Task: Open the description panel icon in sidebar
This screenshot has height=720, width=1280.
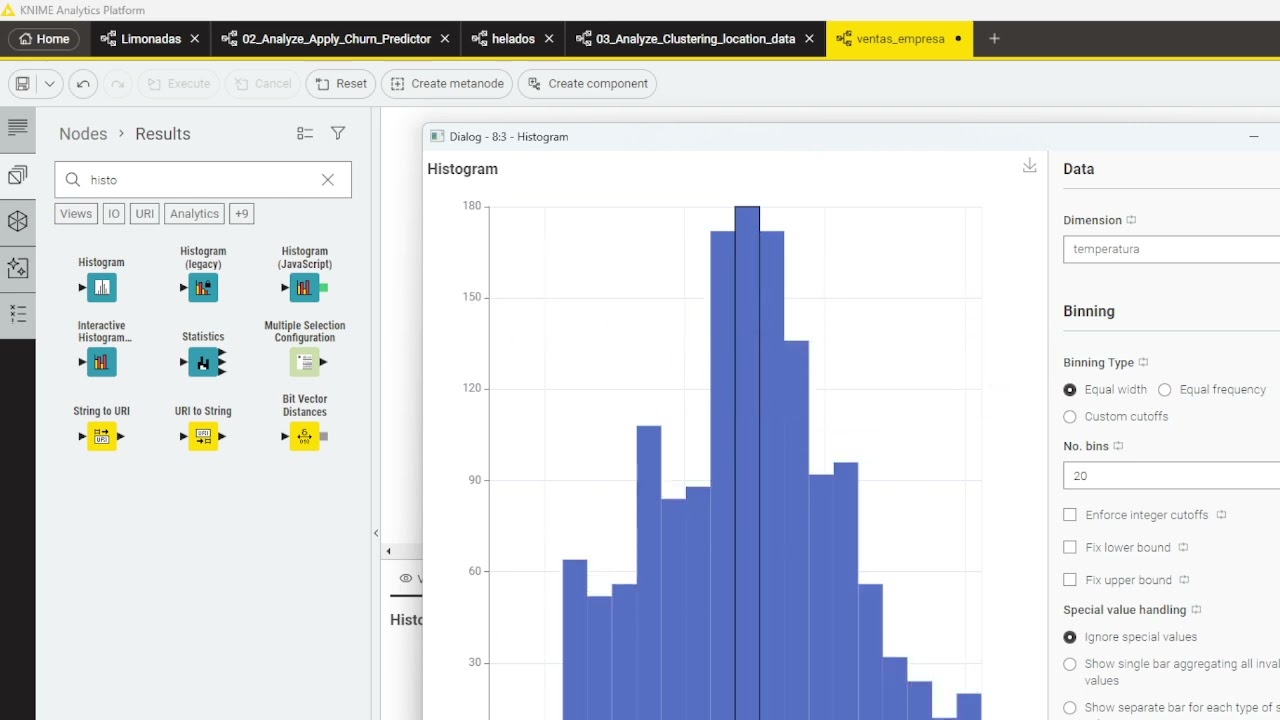Action: [x=17, y=127]
